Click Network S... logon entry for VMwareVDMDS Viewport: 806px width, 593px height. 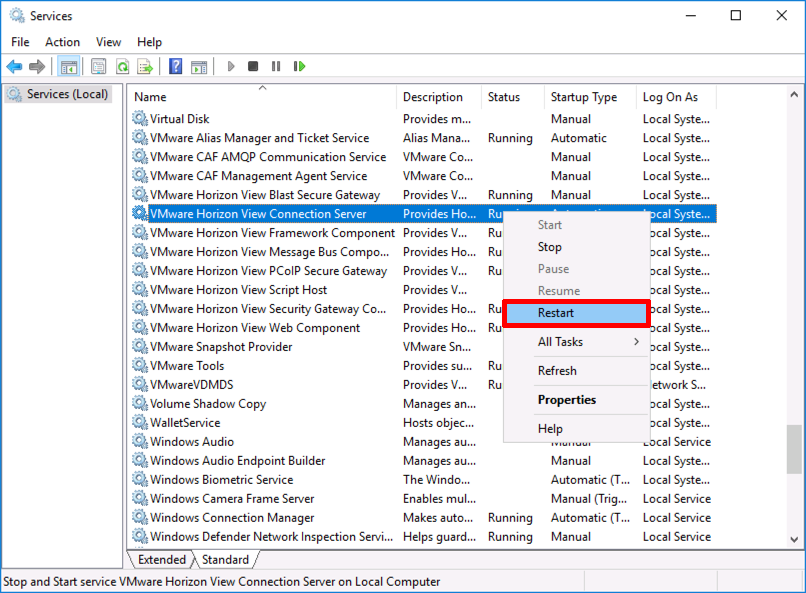coord(679,384)
